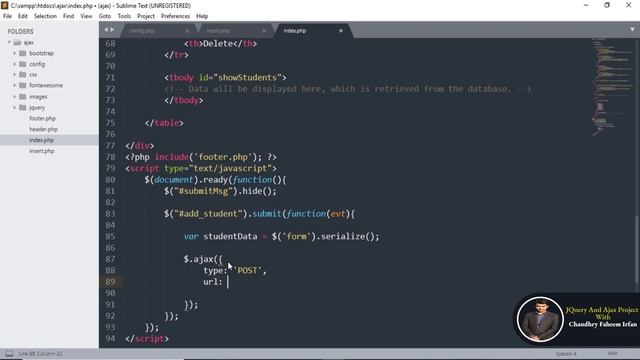Image resolution: width=640 pixels, height=360 pixels.
Task: Click the FOLDERS sidebar heading
Action: (20, 31)
